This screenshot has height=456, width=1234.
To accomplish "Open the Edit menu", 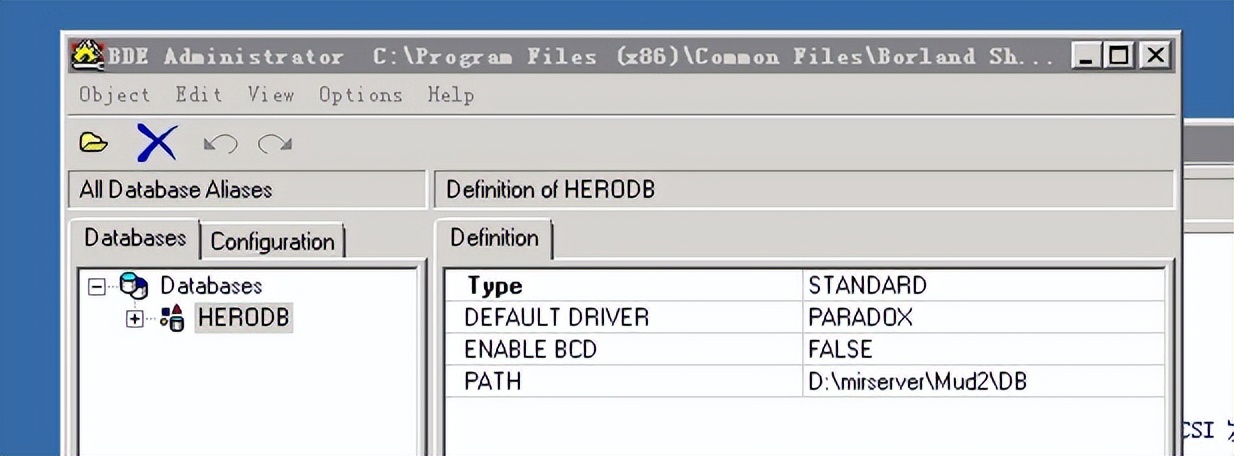I will point(199,95).
